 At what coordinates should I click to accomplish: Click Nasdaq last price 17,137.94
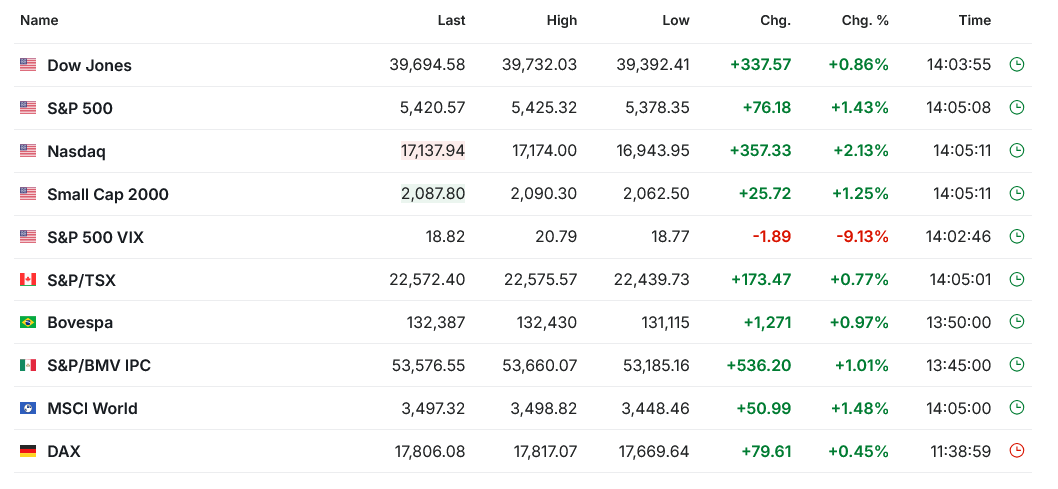coord(433,150)
